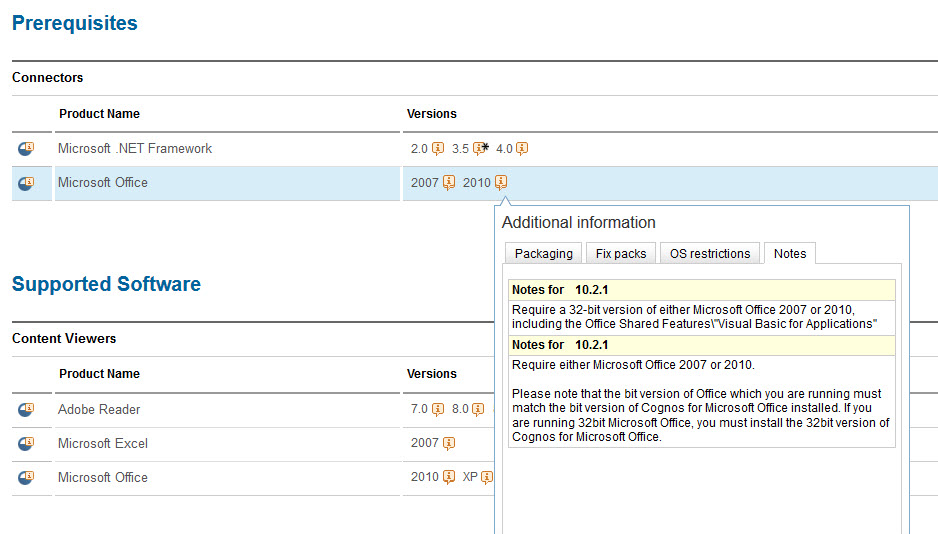Screen dimensions: 938x534
Task: Select the Notes tab
Action: [790, 254]
